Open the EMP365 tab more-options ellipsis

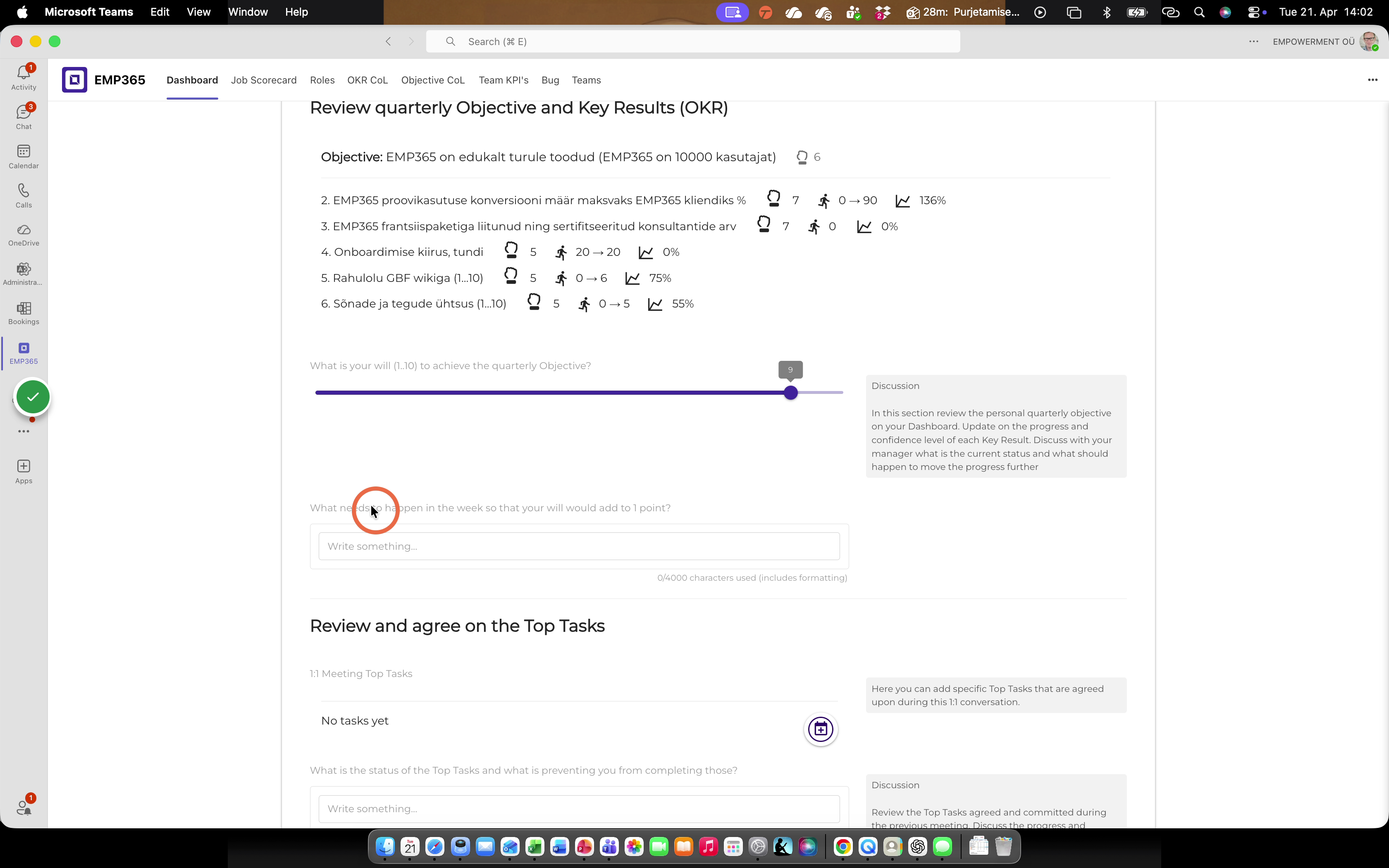pyautogui.click(x=1372, y=80)
